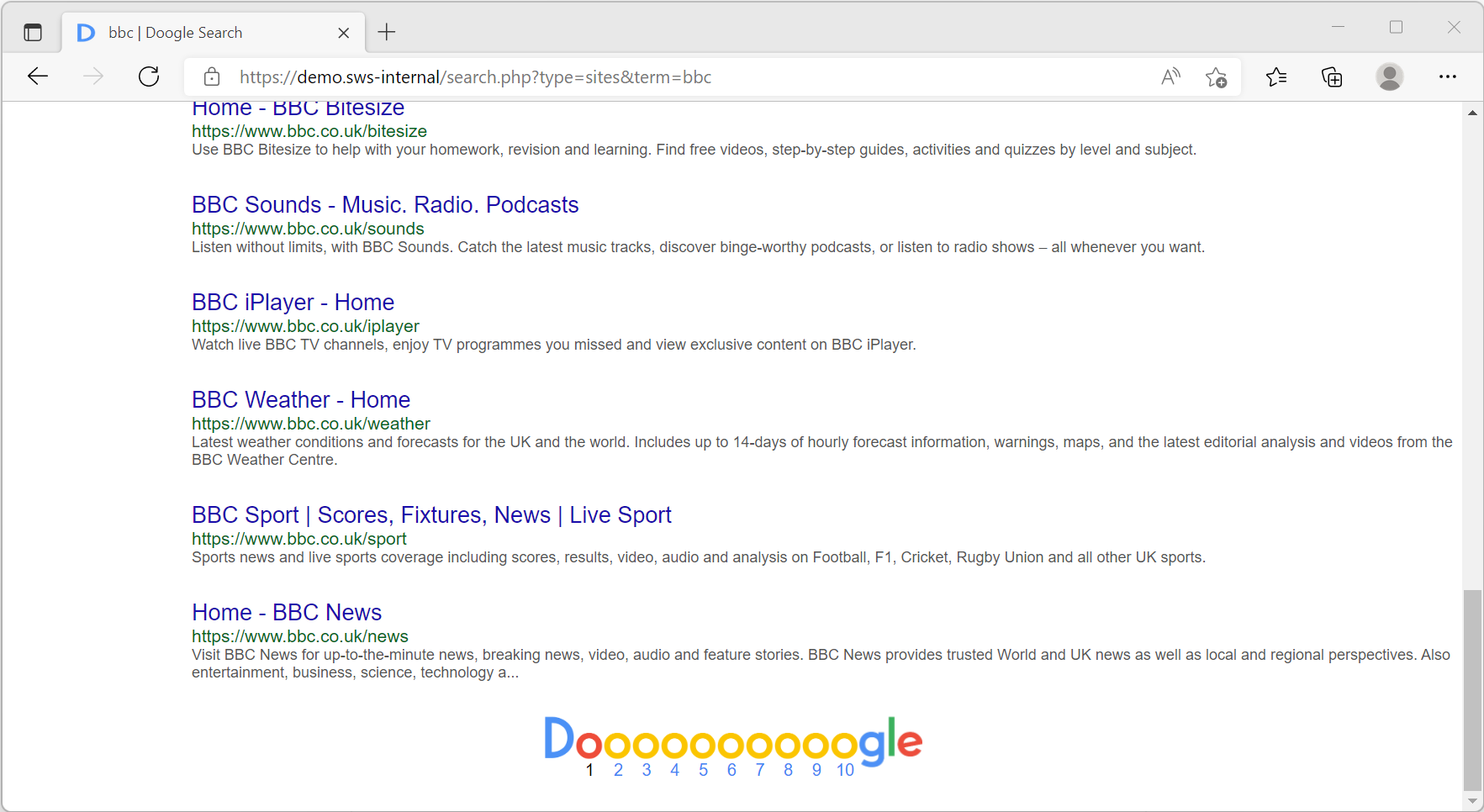Click the Forward navigation arrow
This screenshot has height=812, width=1484.
(x=93, y=76)
